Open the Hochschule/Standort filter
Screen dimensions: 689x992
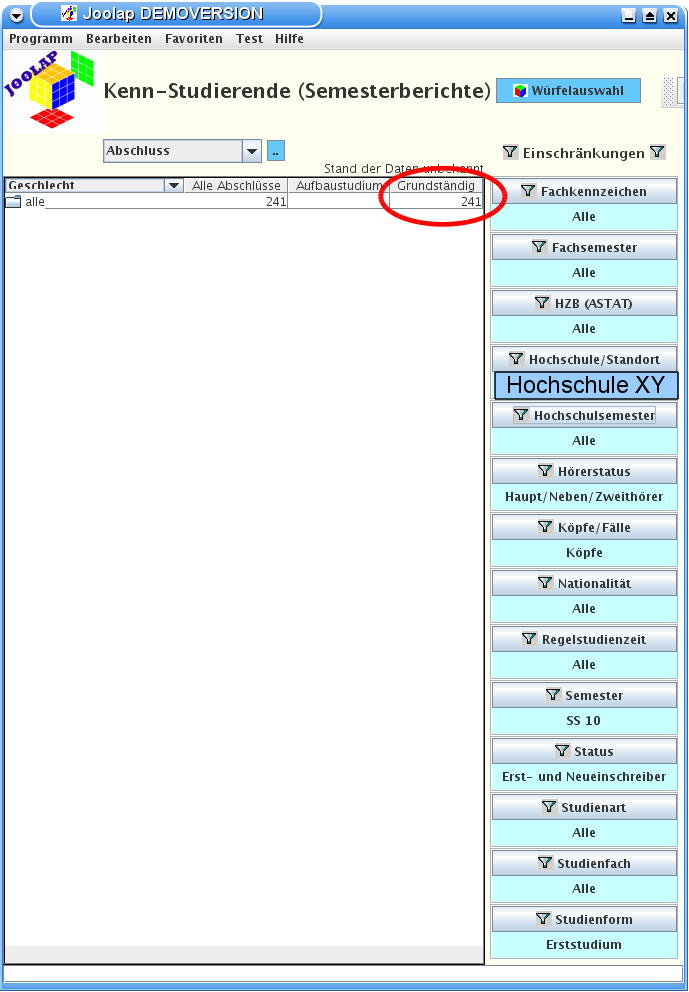pos(584,359)
